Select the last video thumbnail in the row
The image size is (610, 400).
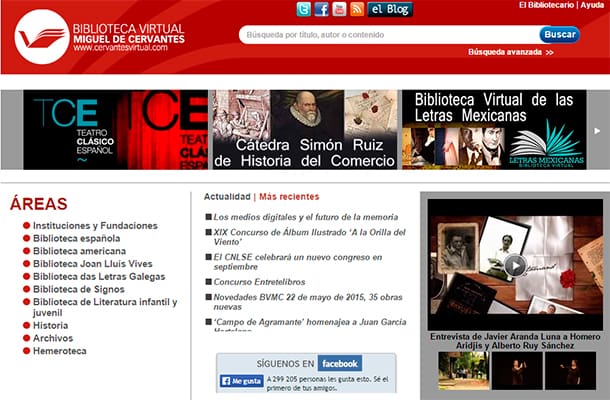[570, 371]
